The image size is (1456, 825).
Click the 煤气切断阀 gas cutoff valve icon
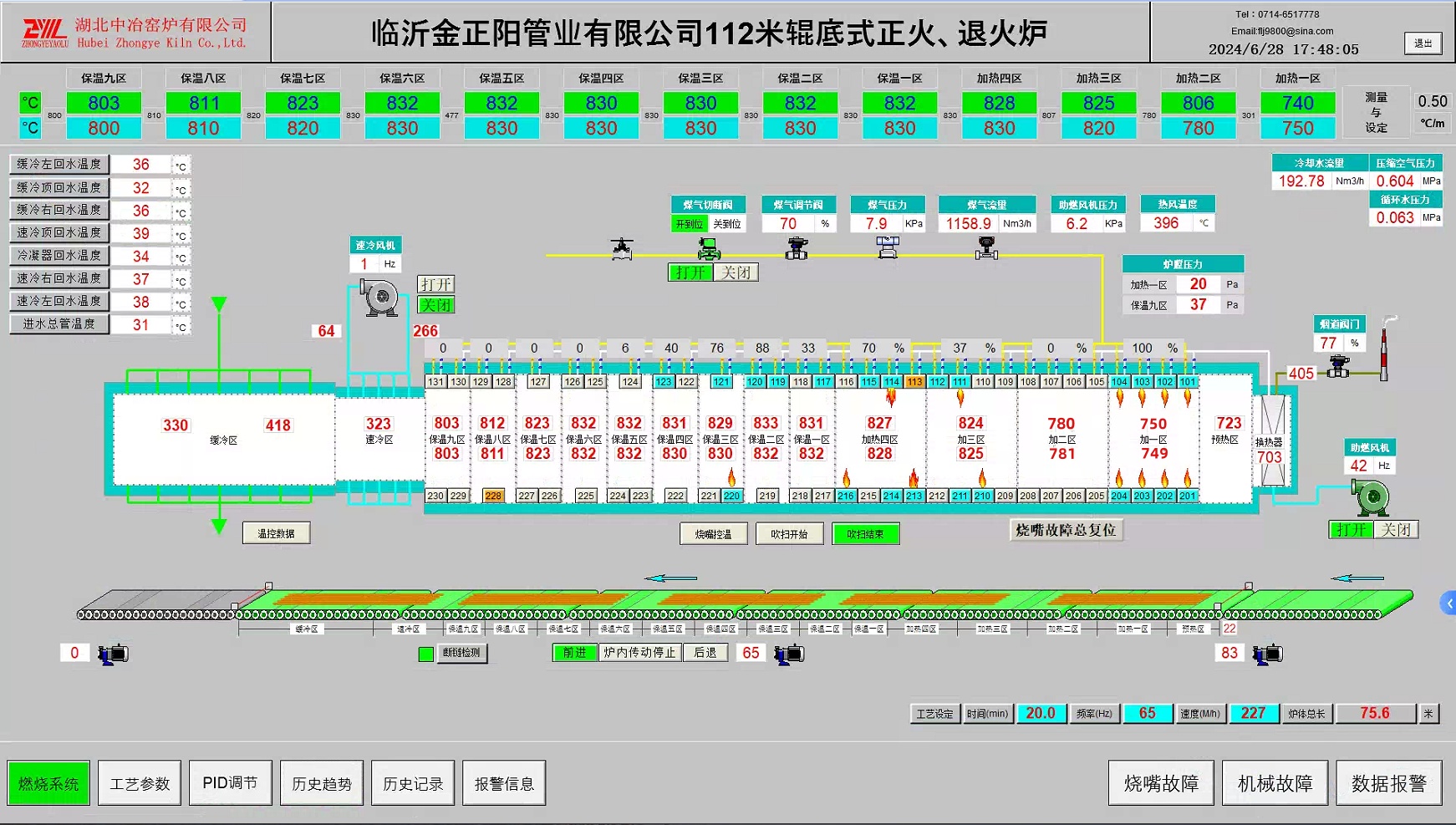708,247
